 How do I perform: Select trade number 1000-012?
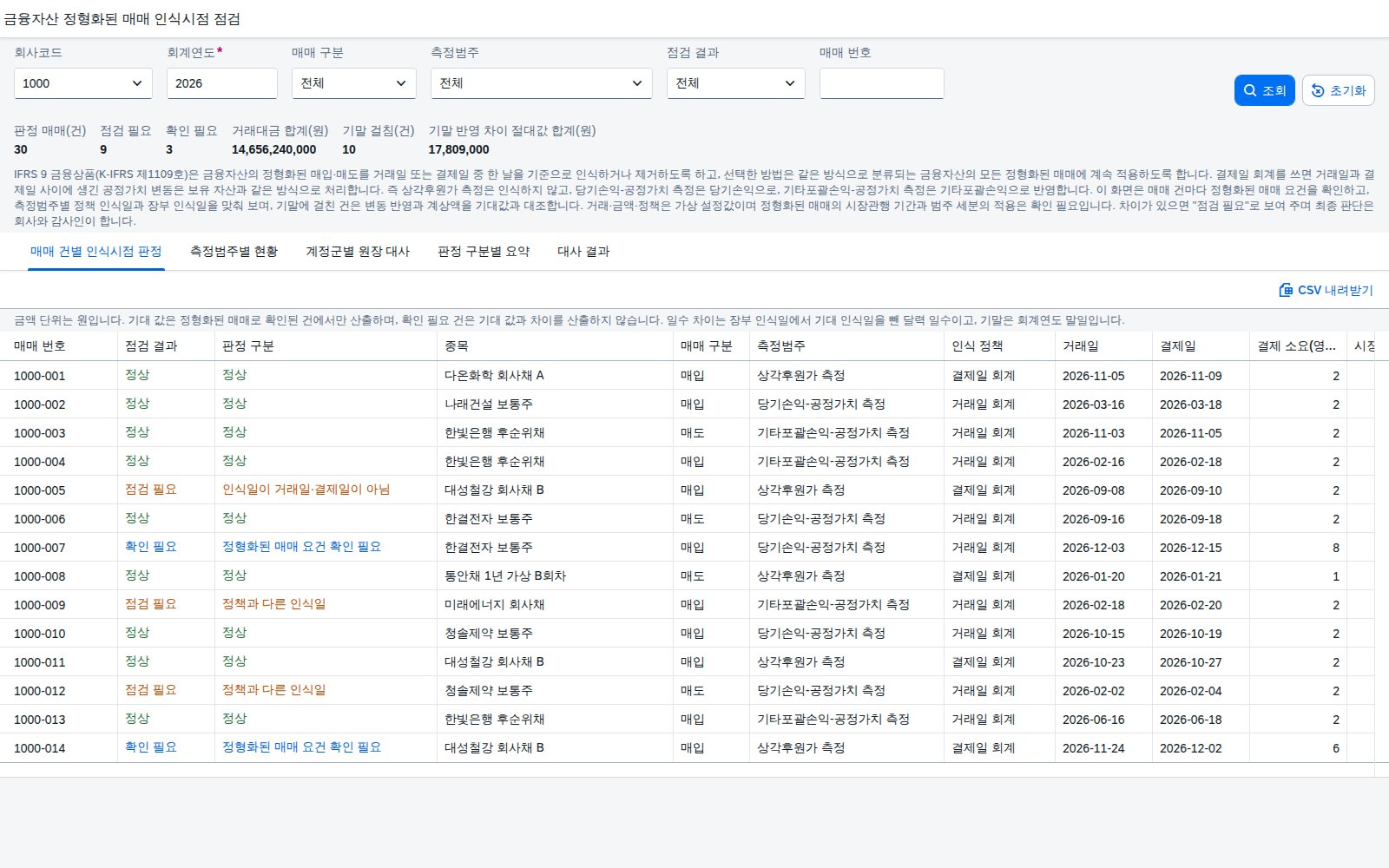(x=40, y=691)
